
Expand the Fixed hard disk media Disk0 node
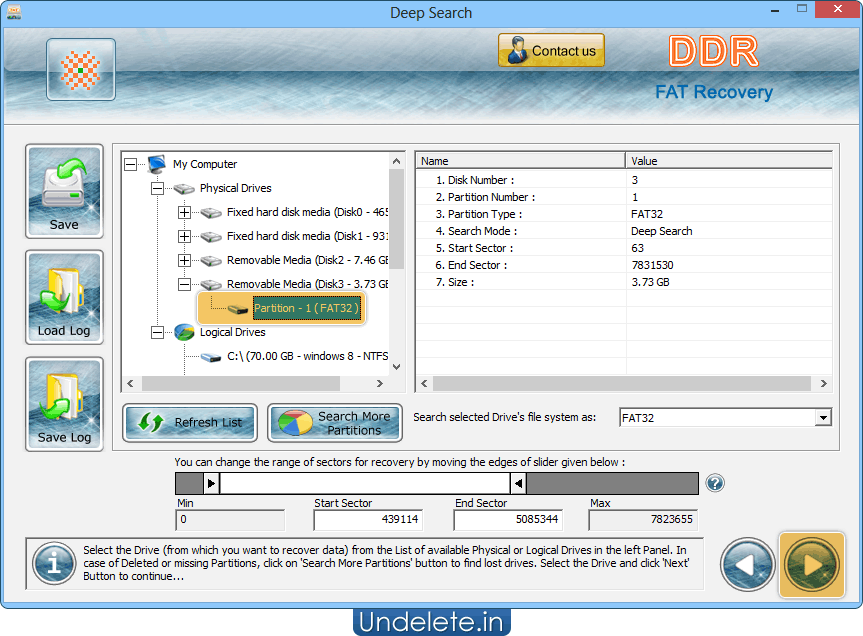[x=185, y=212]
